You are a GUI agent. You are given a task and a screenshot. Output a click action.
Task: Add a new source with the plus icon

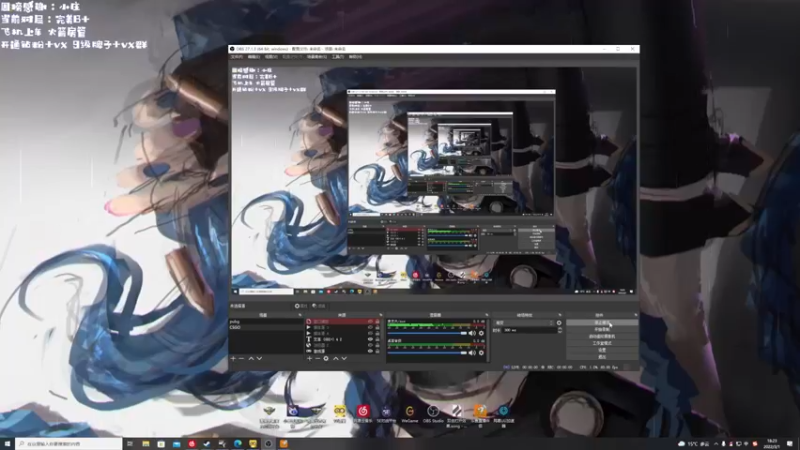pos(310,358)
